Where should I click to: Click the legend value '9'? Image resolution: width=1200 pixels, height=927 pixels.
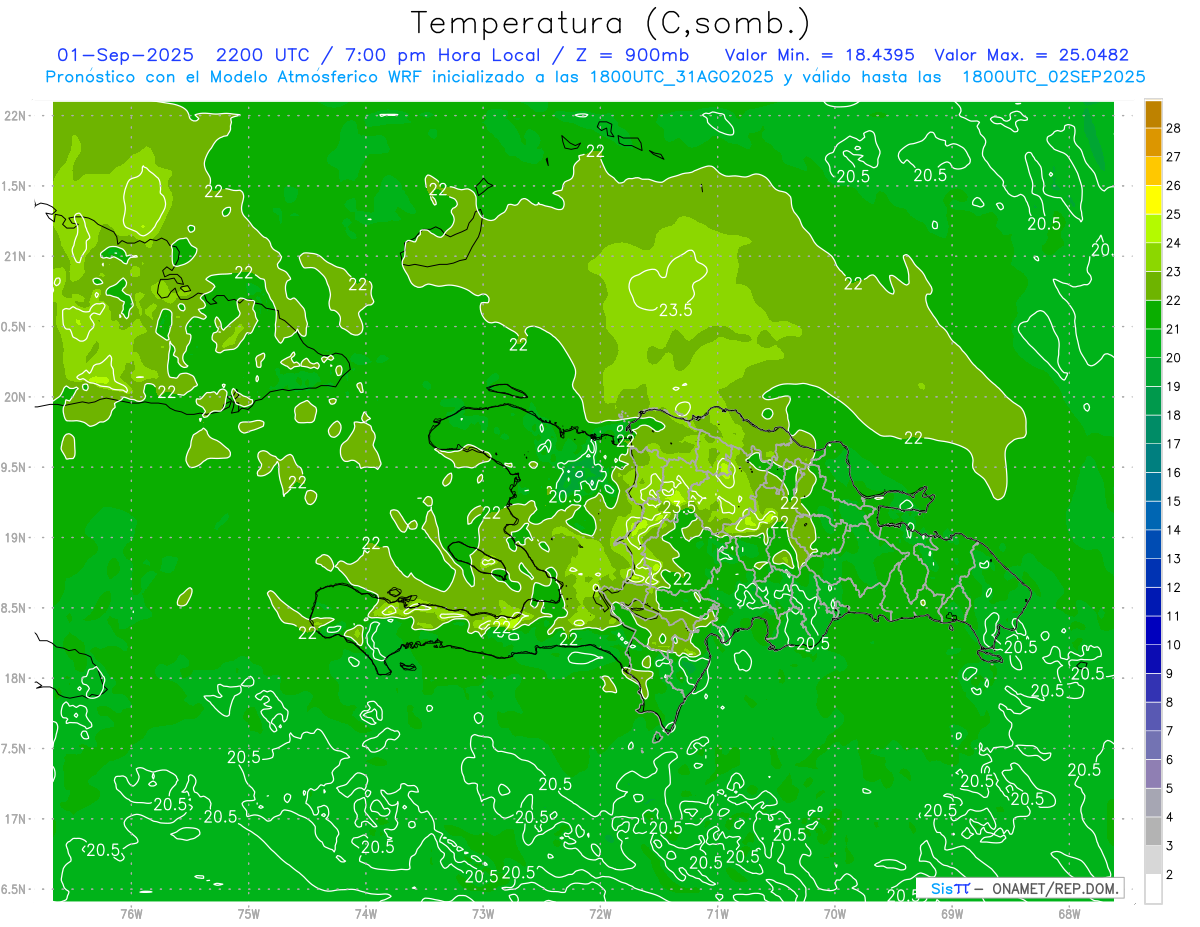(x=1171, y=674)
